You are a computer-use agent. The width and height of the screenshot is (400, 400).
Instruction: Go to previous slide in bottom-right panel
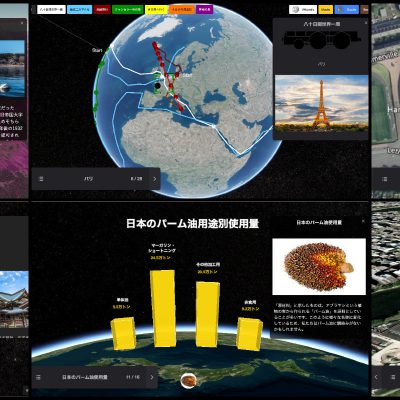point(376,377)
